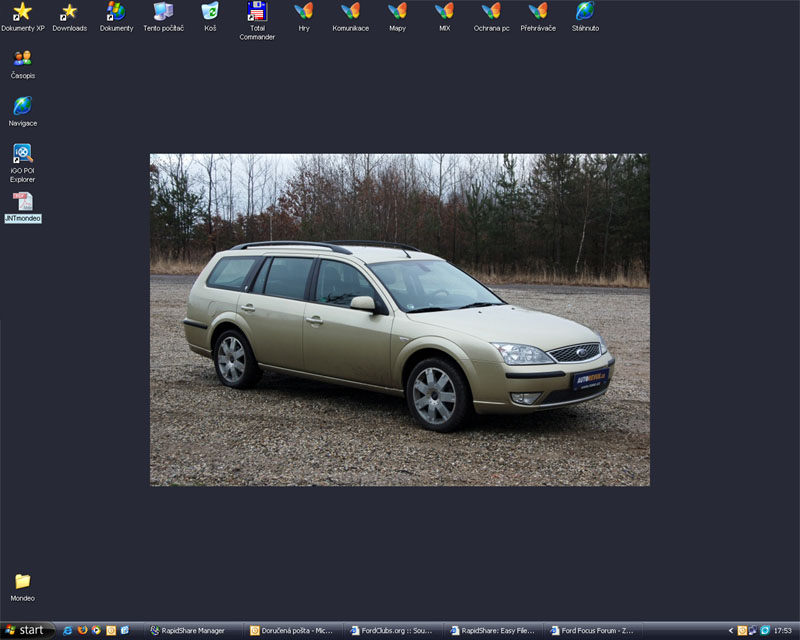800x640 pixels.
Task: Select the Časopis desktop icon
Action: [x=22, y=59]
